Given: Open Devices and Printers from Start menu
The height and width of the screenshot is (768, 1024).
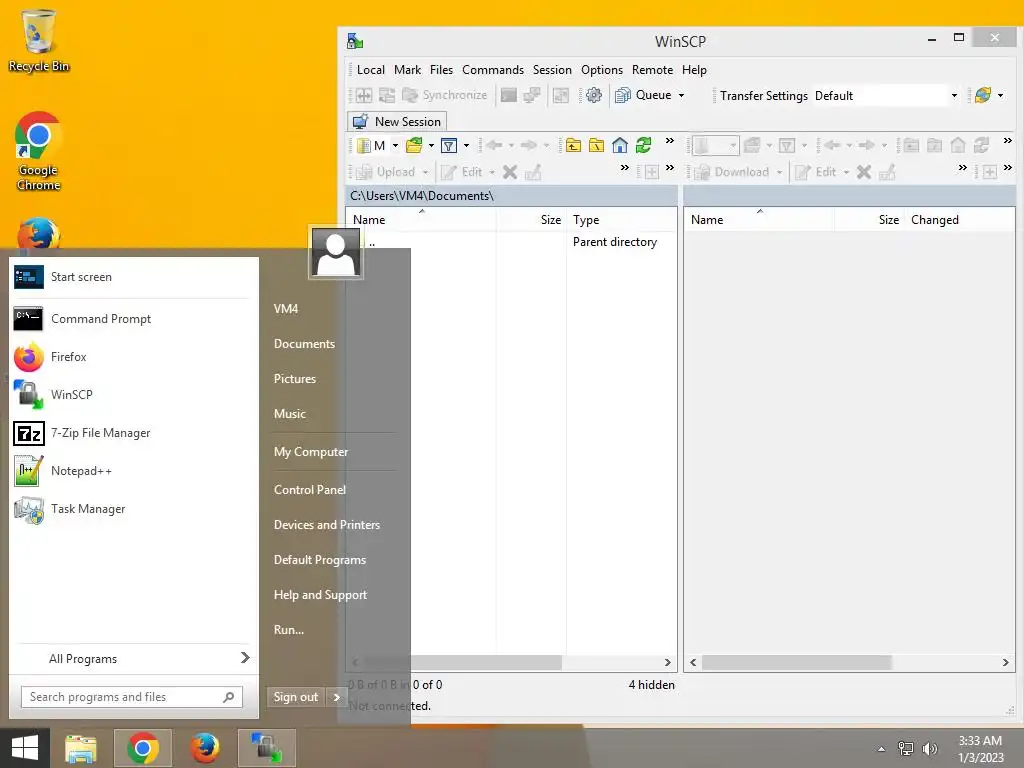Looking at the screenshot, I should click(327, 525).
